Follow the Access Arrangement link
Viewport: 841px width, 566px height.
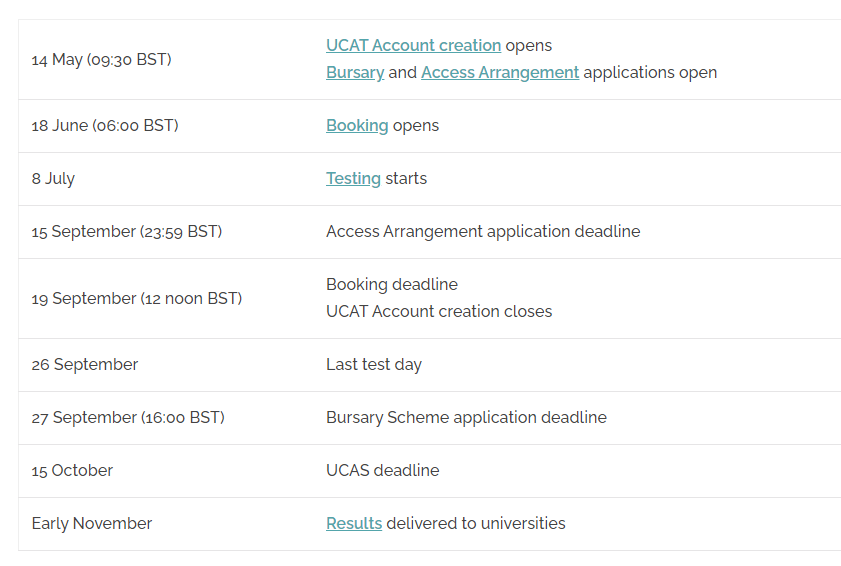[500, 72]
